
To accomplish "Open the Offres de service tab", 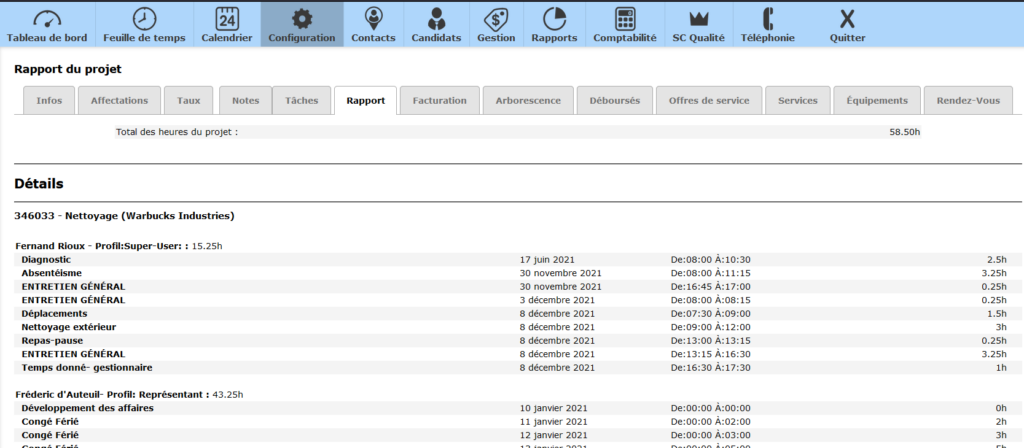I will click(709, 101).
